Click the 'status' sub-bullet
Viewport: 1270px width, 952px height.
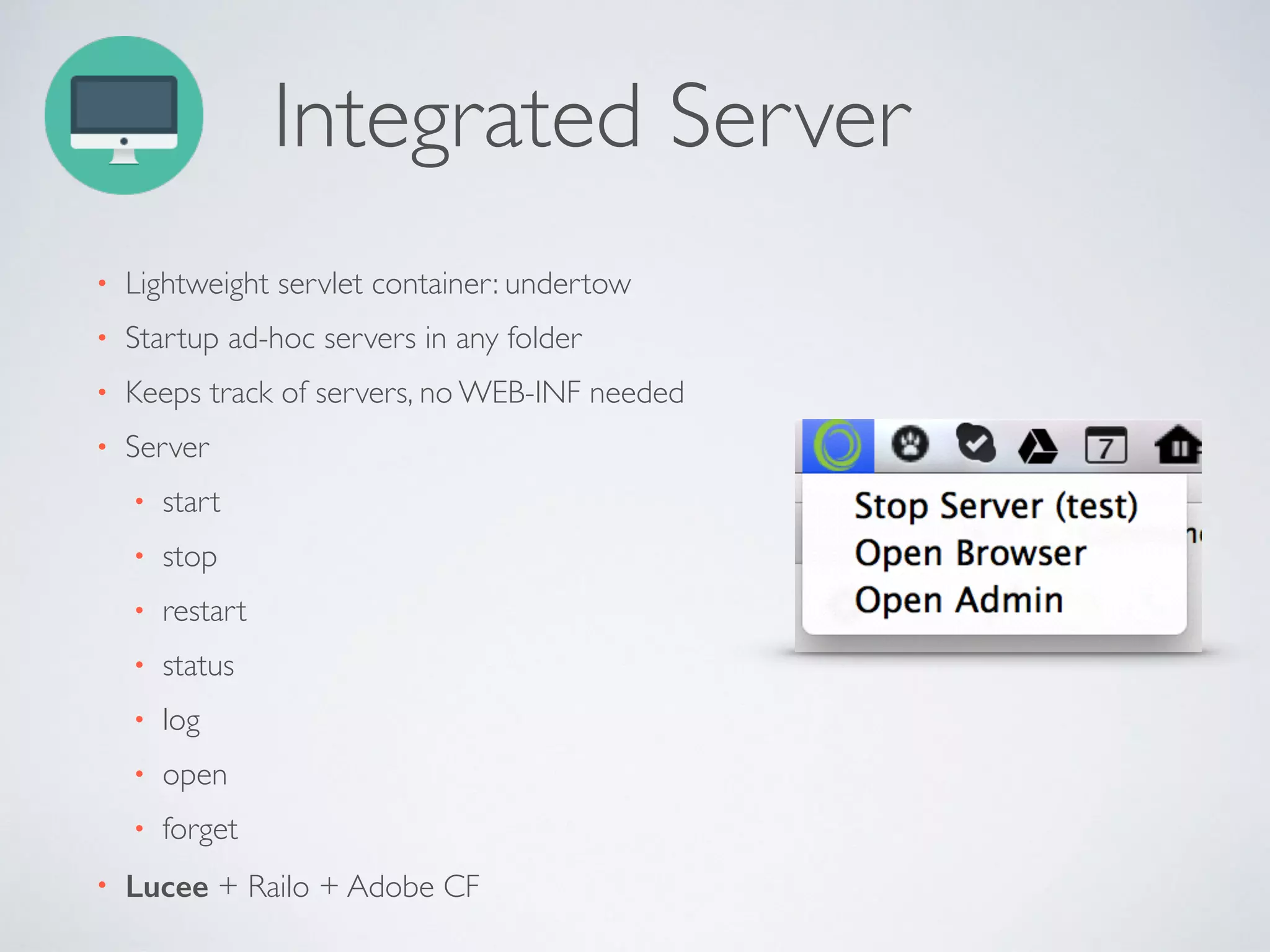(198, 666)
